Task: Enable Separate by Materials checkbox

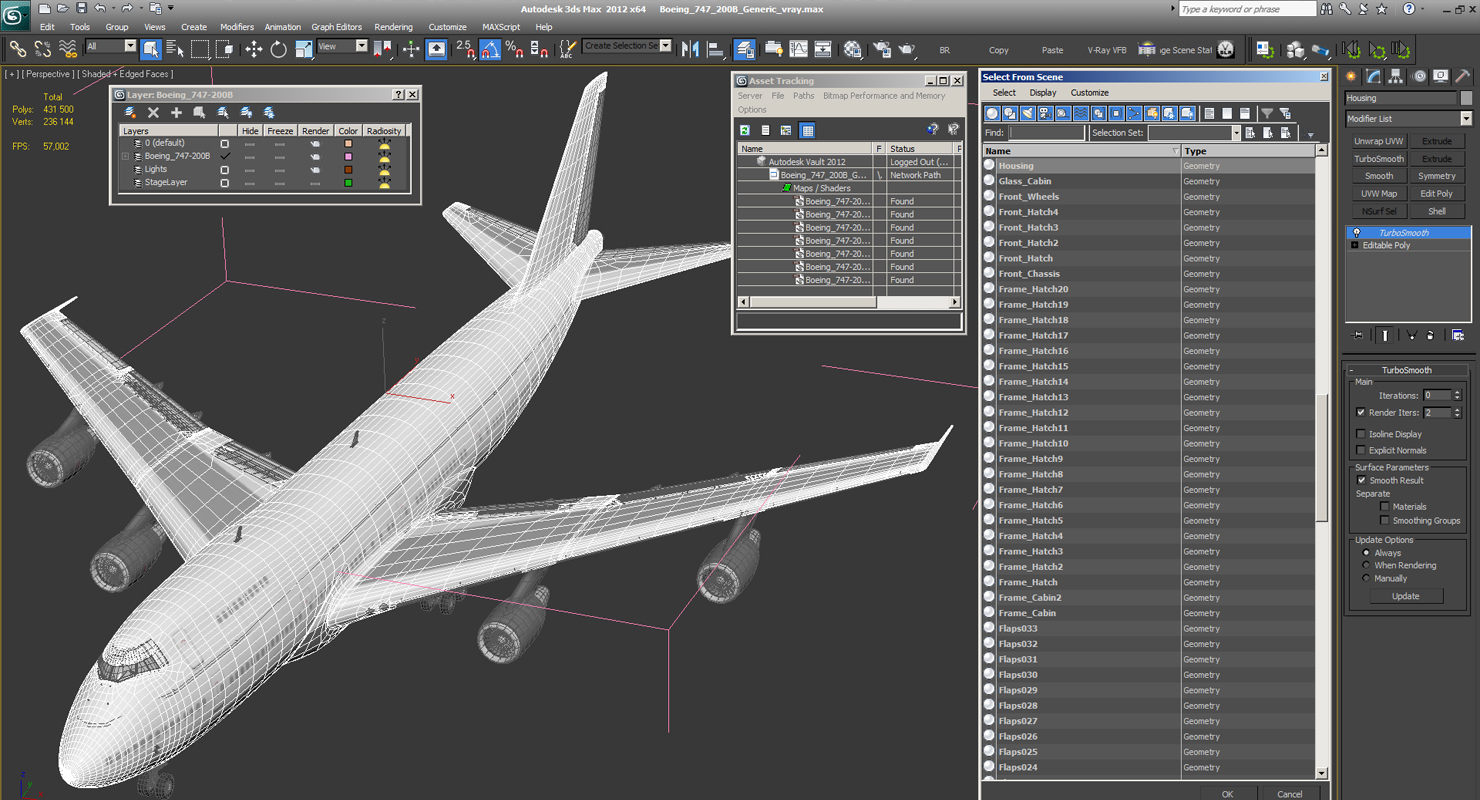Action: (1384, 506)
